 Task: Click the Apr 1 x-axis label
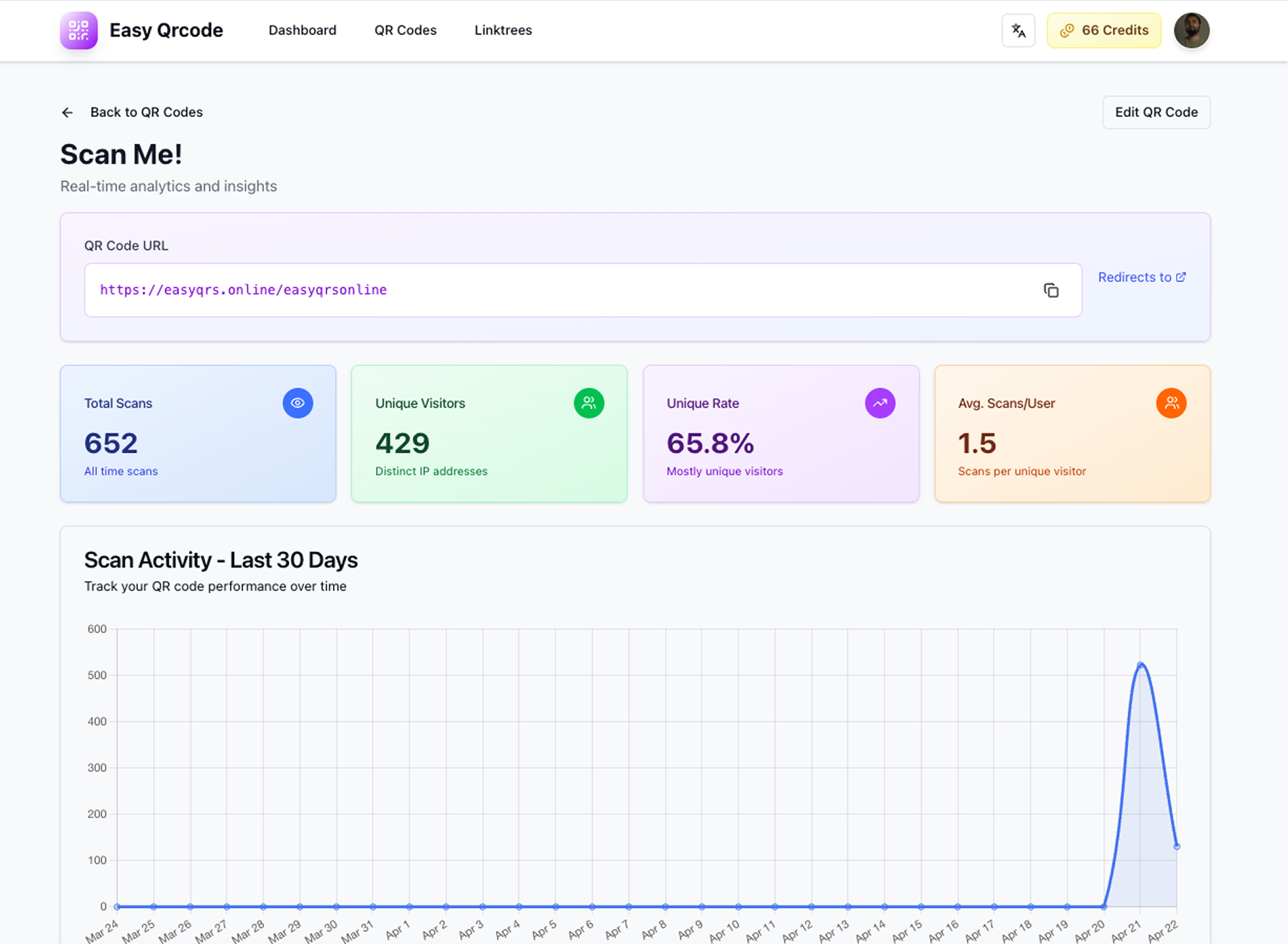click(x=397, y=930)
